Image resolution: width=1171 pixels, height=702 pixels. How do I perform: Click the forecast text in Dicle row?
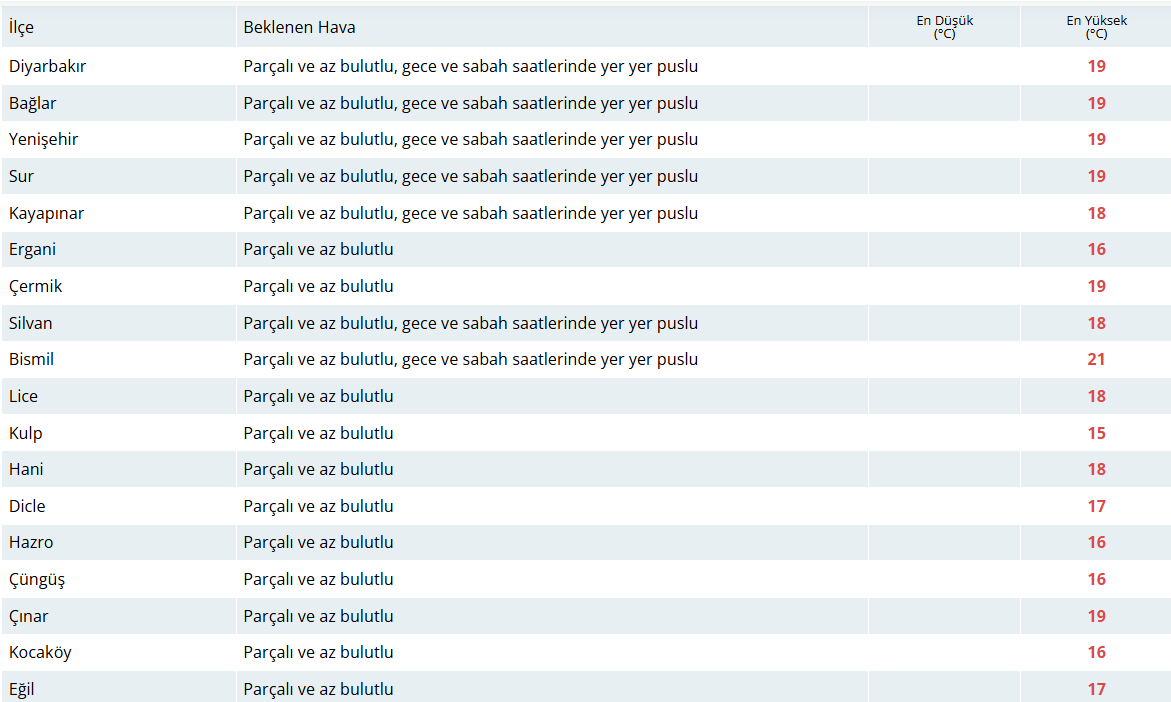pos(318,506)
